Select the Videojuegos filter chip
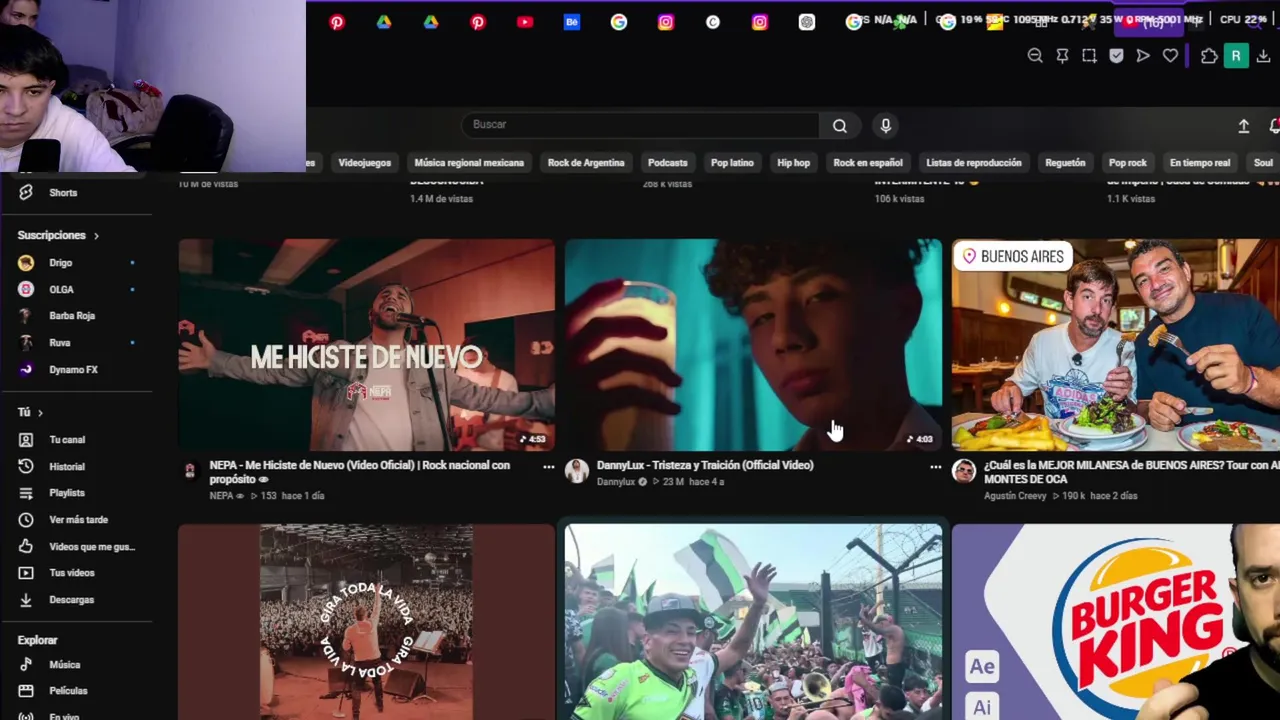 pyautogui.click(x=364, y=163)
